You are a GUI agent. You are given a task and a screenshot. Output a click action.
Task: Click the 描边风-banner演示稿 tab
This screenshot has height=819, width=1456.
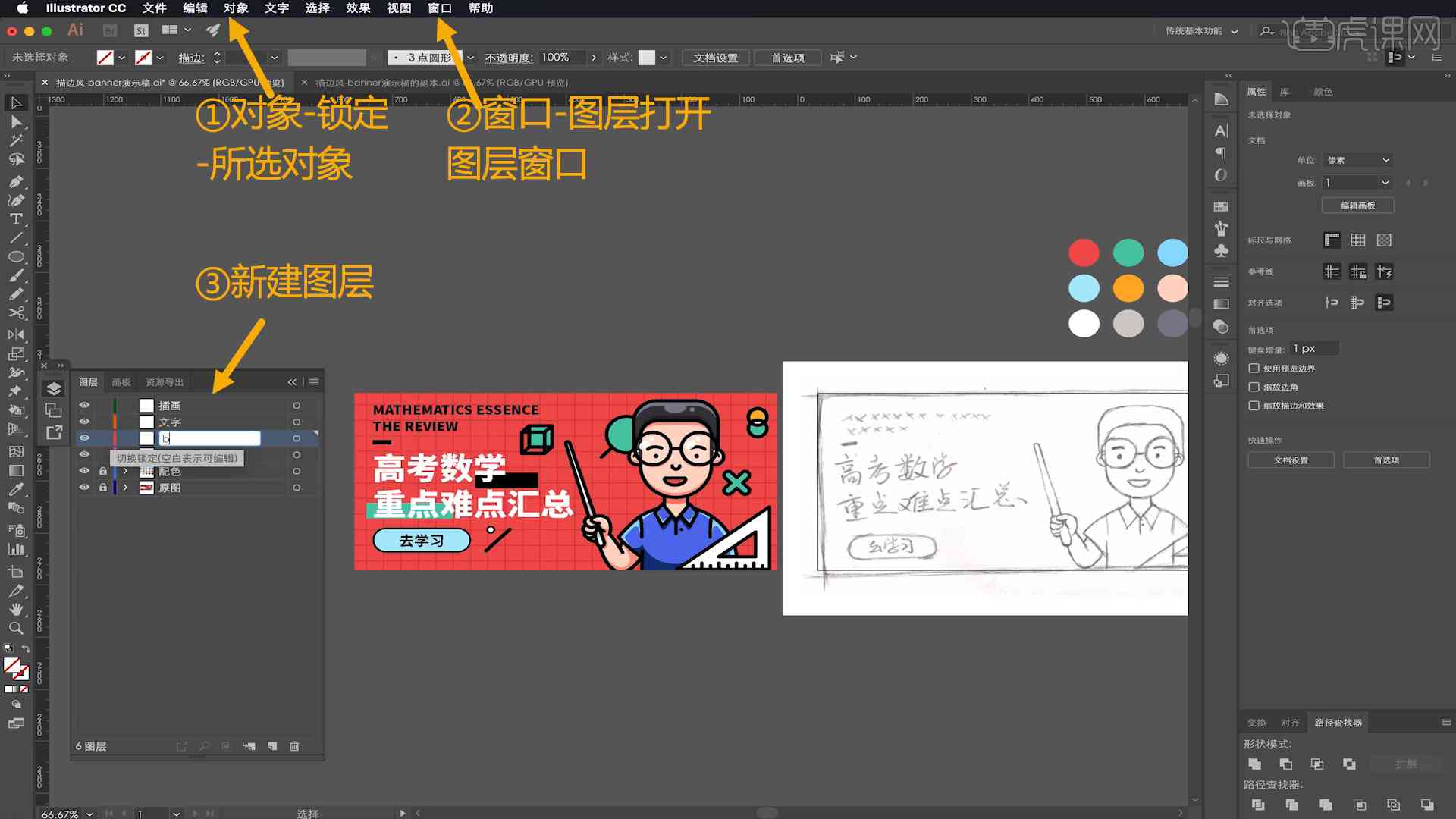(x=170, y=82)
